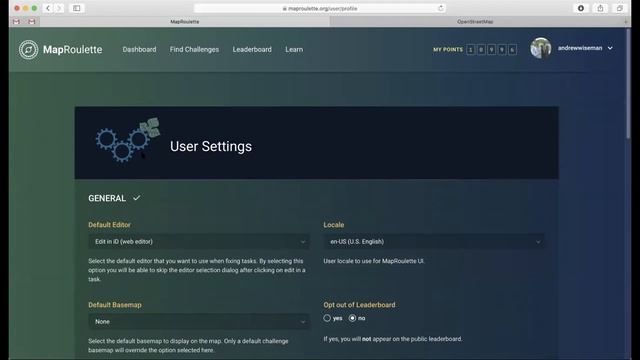Screen dimensions: 640x360
Task: Open Find Challenges nav item
Action: pyautogui.click(x=194, y=49)
